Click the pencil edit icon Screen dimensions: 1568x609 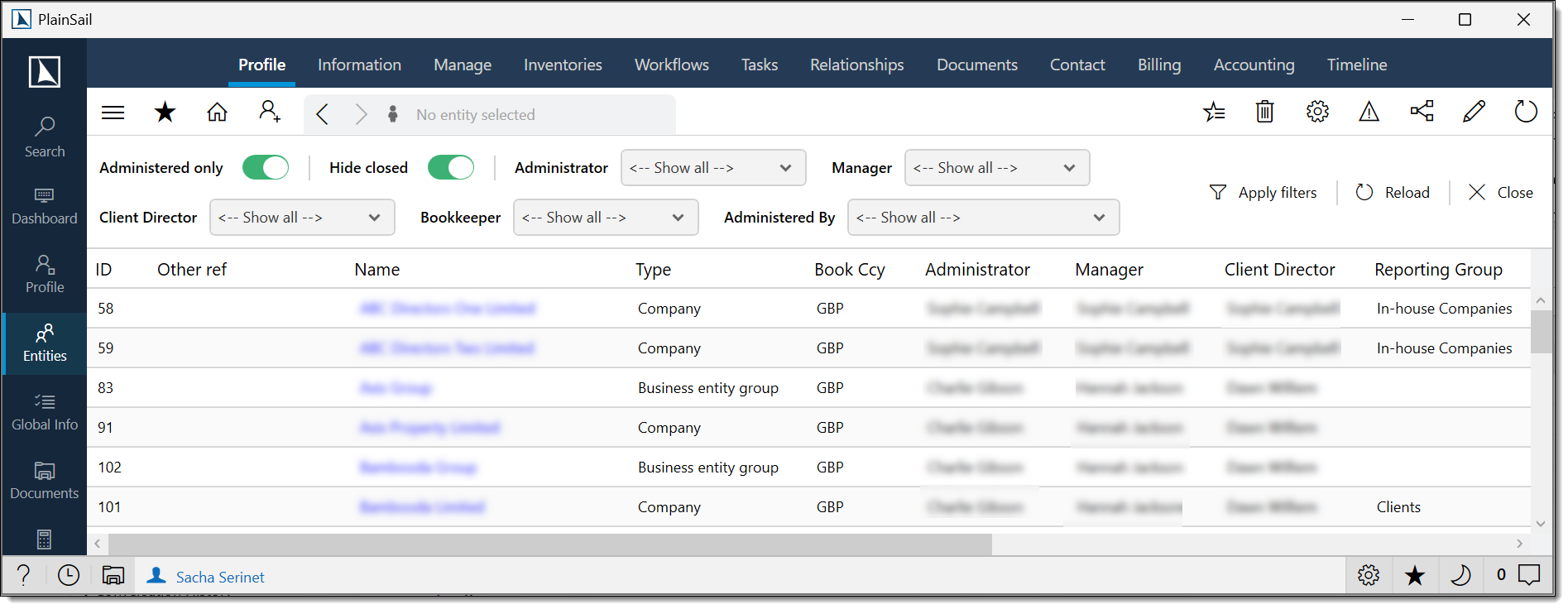(x=1474, y=112)
